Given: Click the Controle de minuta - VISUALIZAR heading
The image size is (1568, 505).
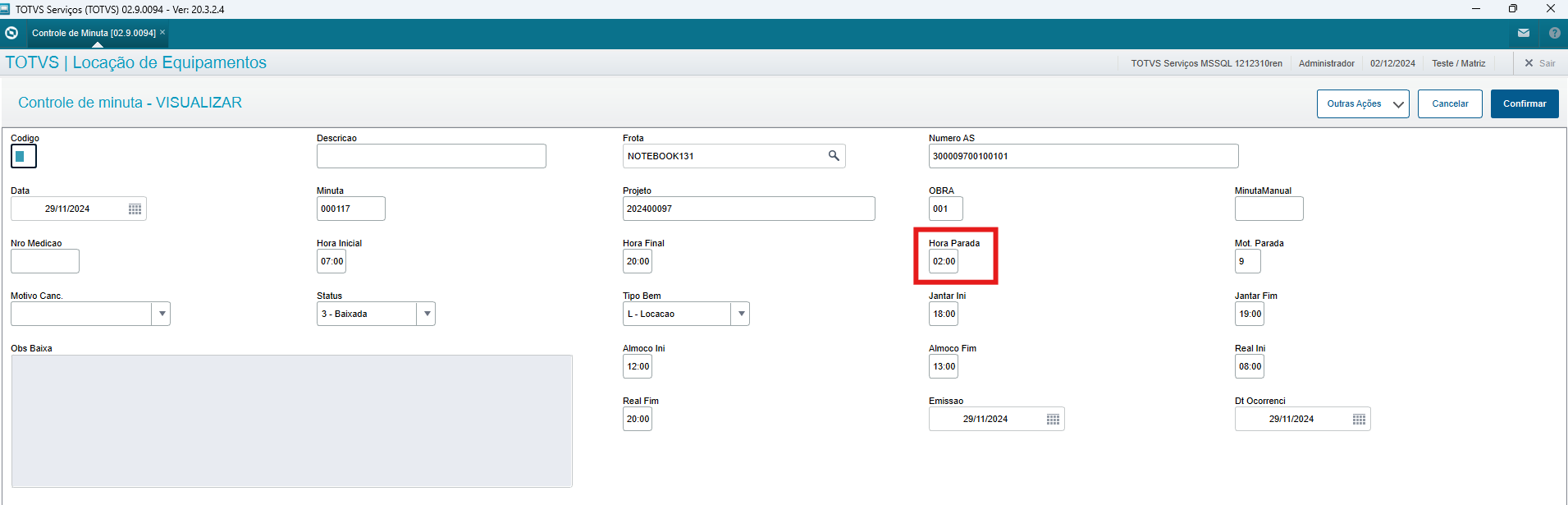Looking at the screenshot, I should click(x=130, y=103).
